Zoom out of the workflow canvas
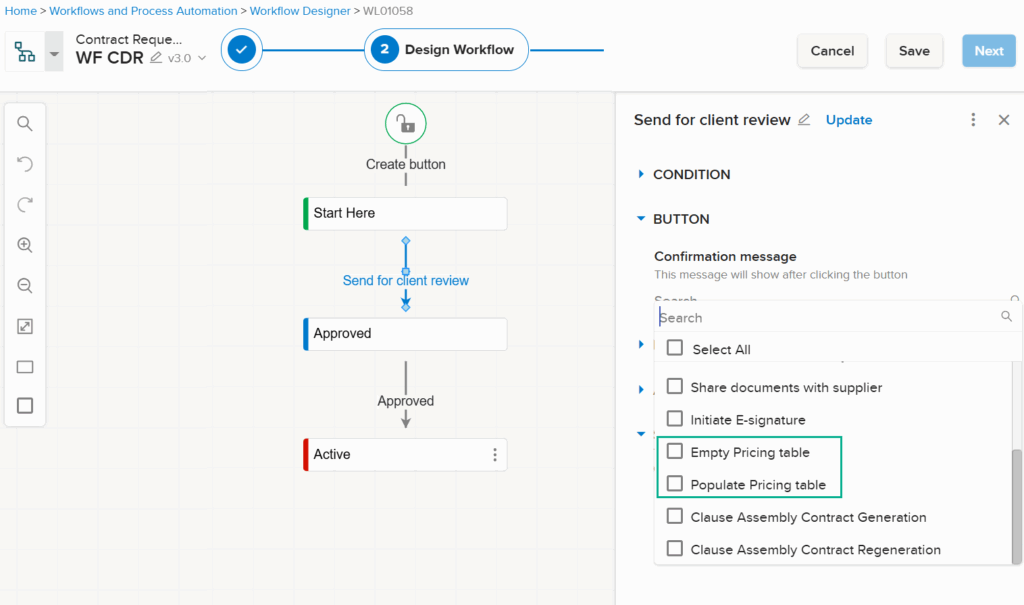Screen dimensions: 1024x605 click(25, 285)
